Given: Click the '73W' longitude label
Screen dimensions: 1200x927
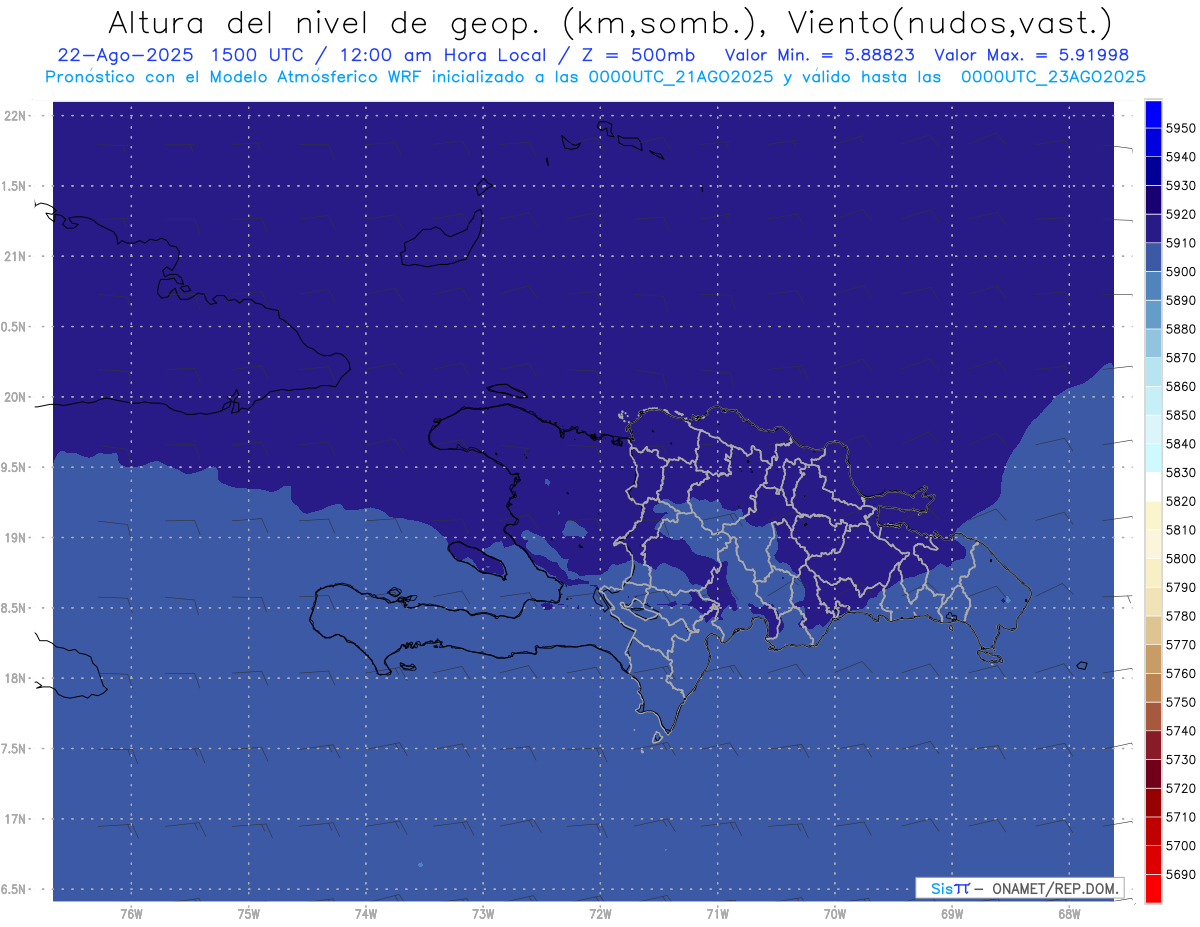Looking at the screenshot, I should (x=483, y=914).
